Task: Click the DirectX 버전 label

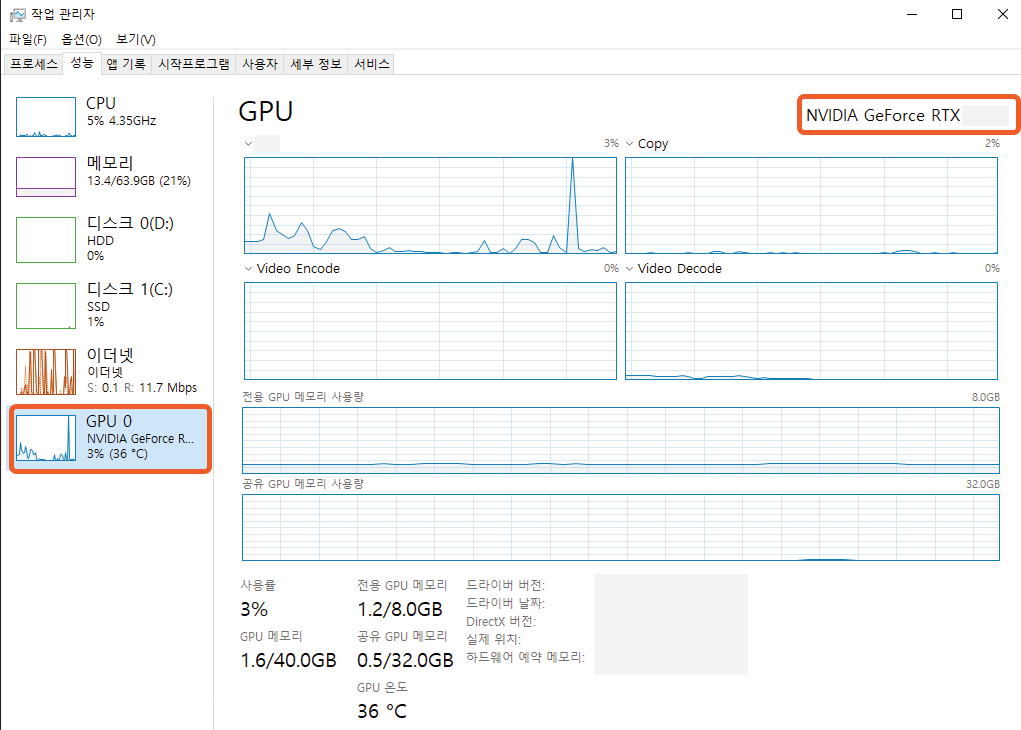Action: coord(501,621)
